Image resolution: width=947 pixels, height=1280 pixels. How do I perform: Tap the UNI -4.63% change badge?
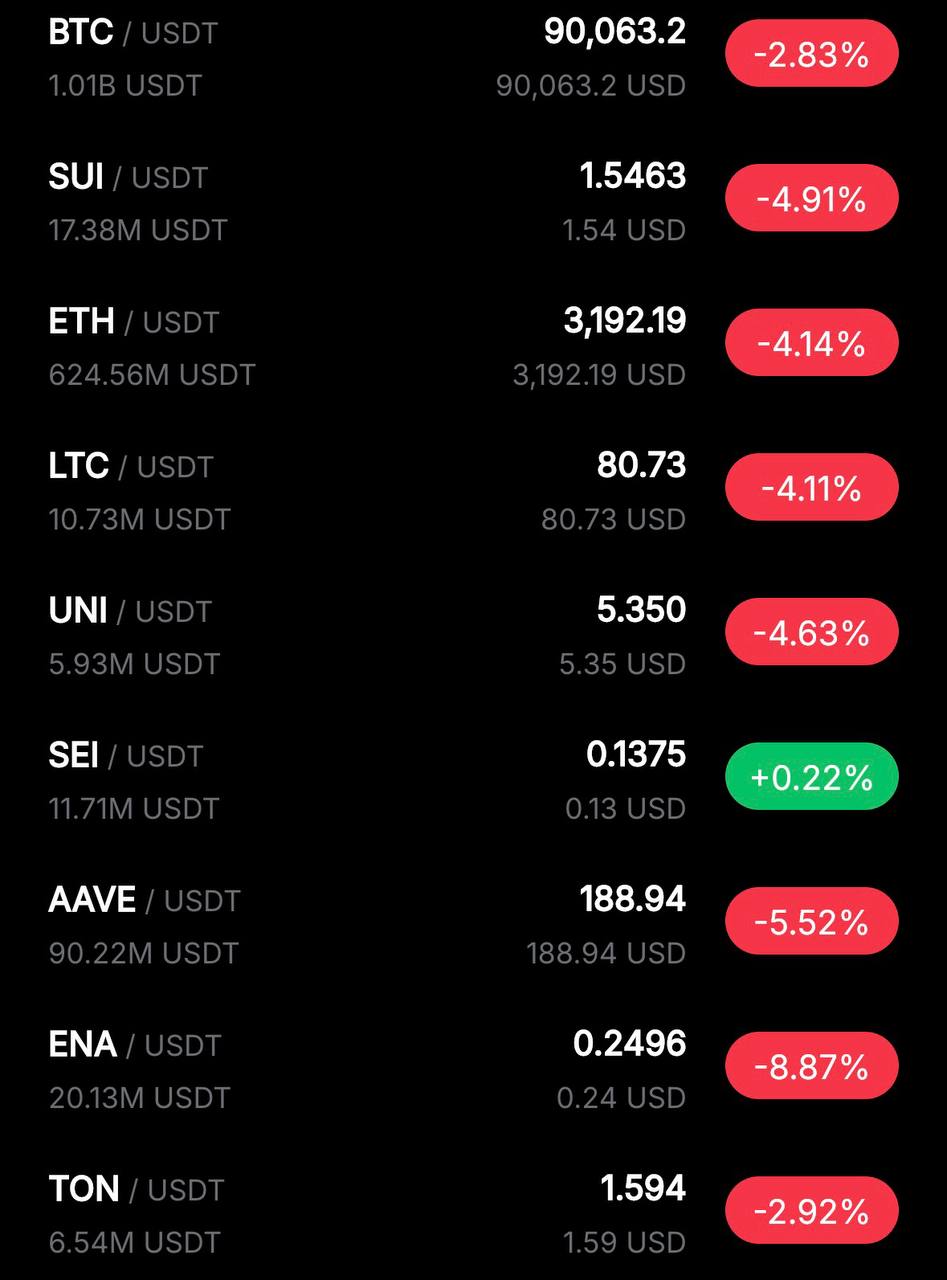click(x=811, y=632)
